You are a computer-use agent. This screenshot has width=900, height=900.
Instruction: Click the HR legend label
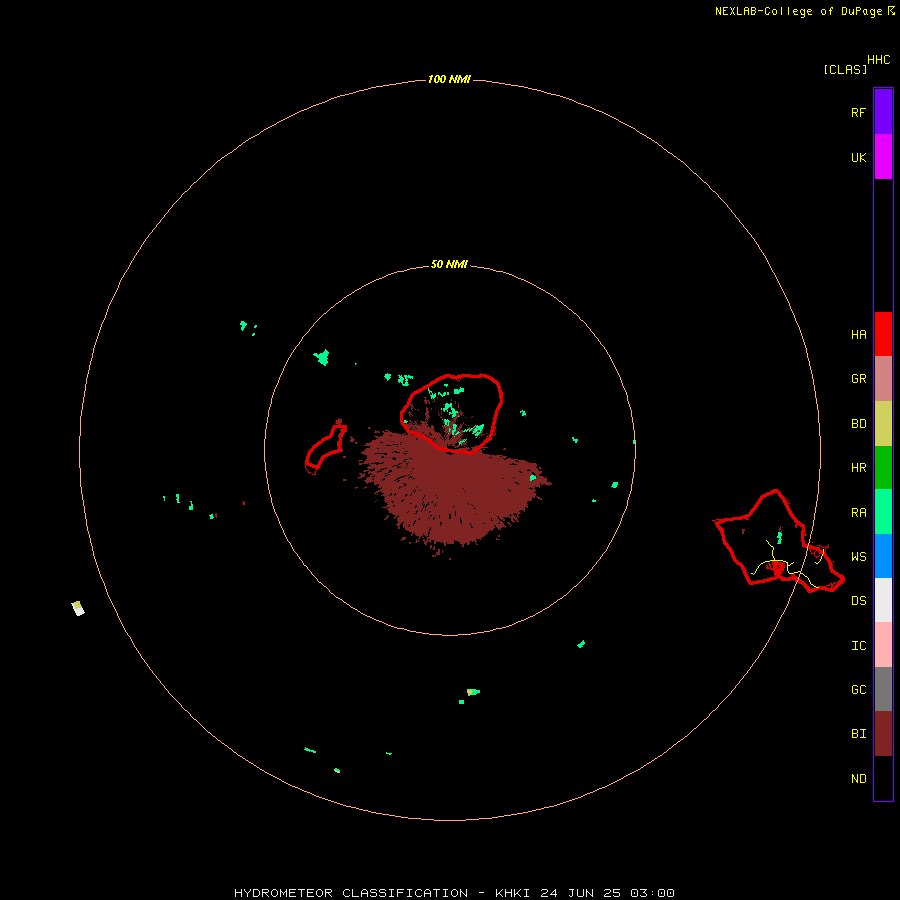click(858, 468)
